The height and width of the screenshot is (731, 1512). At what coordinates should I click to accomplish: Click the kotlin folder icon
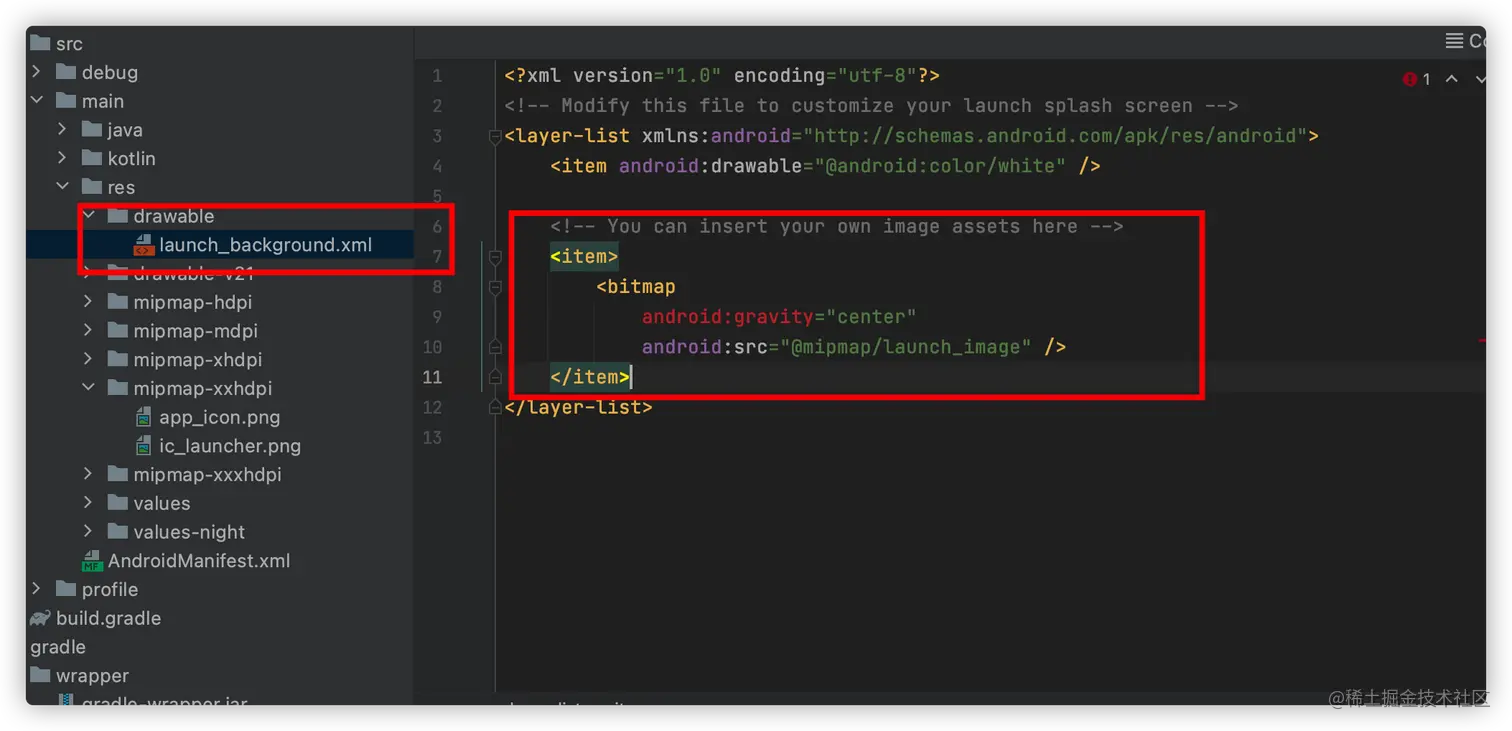(x=92, y=158)
